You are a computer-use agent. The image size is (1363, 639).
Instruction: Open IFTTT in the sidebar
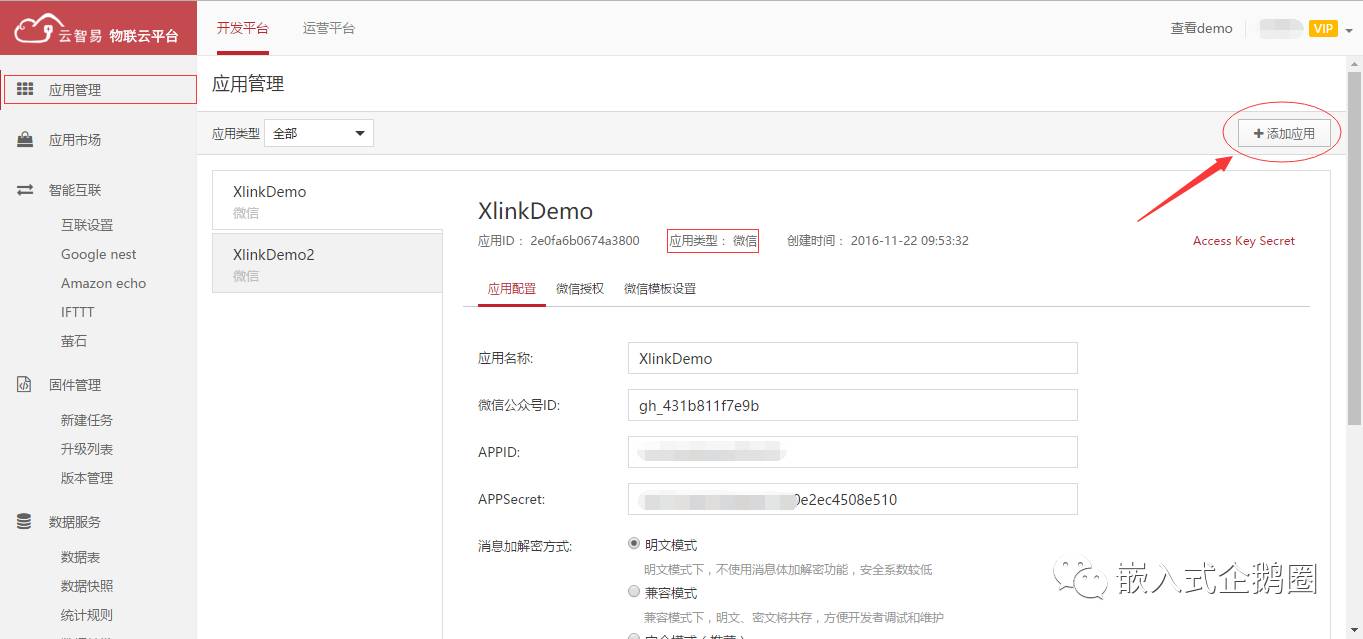click(77, 312)
